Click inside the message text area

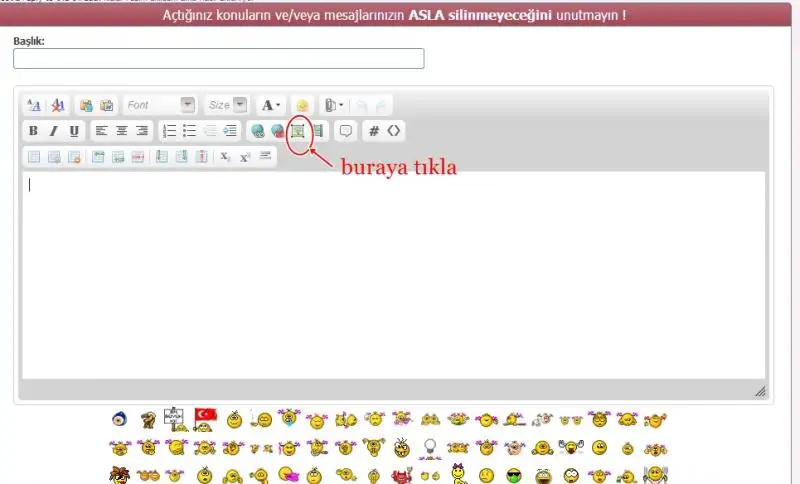[393, 275]
